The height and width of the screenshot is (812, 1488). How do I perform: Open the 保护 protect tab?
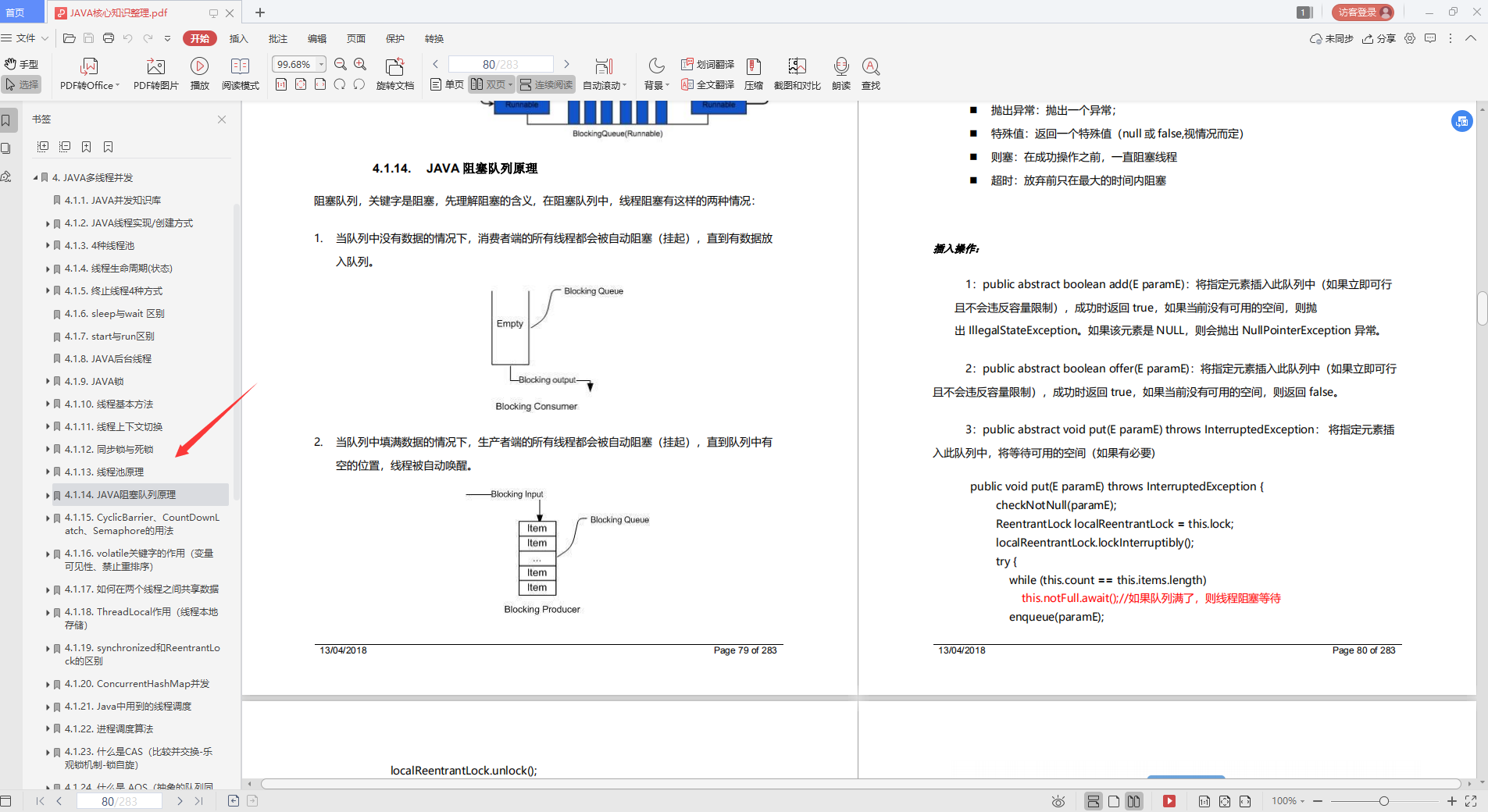pyautogui.click(x=394, y=38)
